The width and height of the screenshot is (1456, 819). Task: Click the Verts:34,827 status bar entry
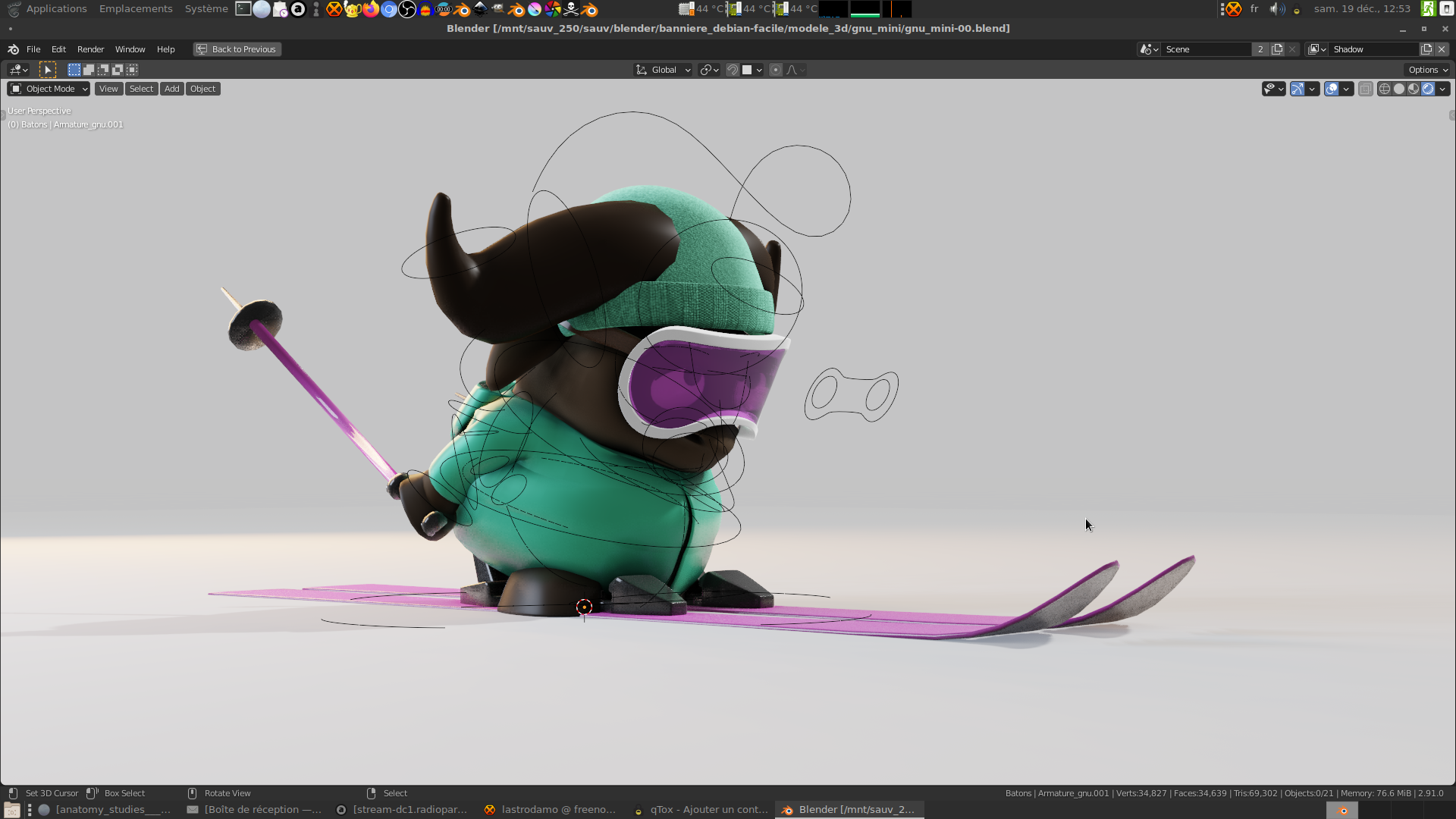click(1141, 793)
